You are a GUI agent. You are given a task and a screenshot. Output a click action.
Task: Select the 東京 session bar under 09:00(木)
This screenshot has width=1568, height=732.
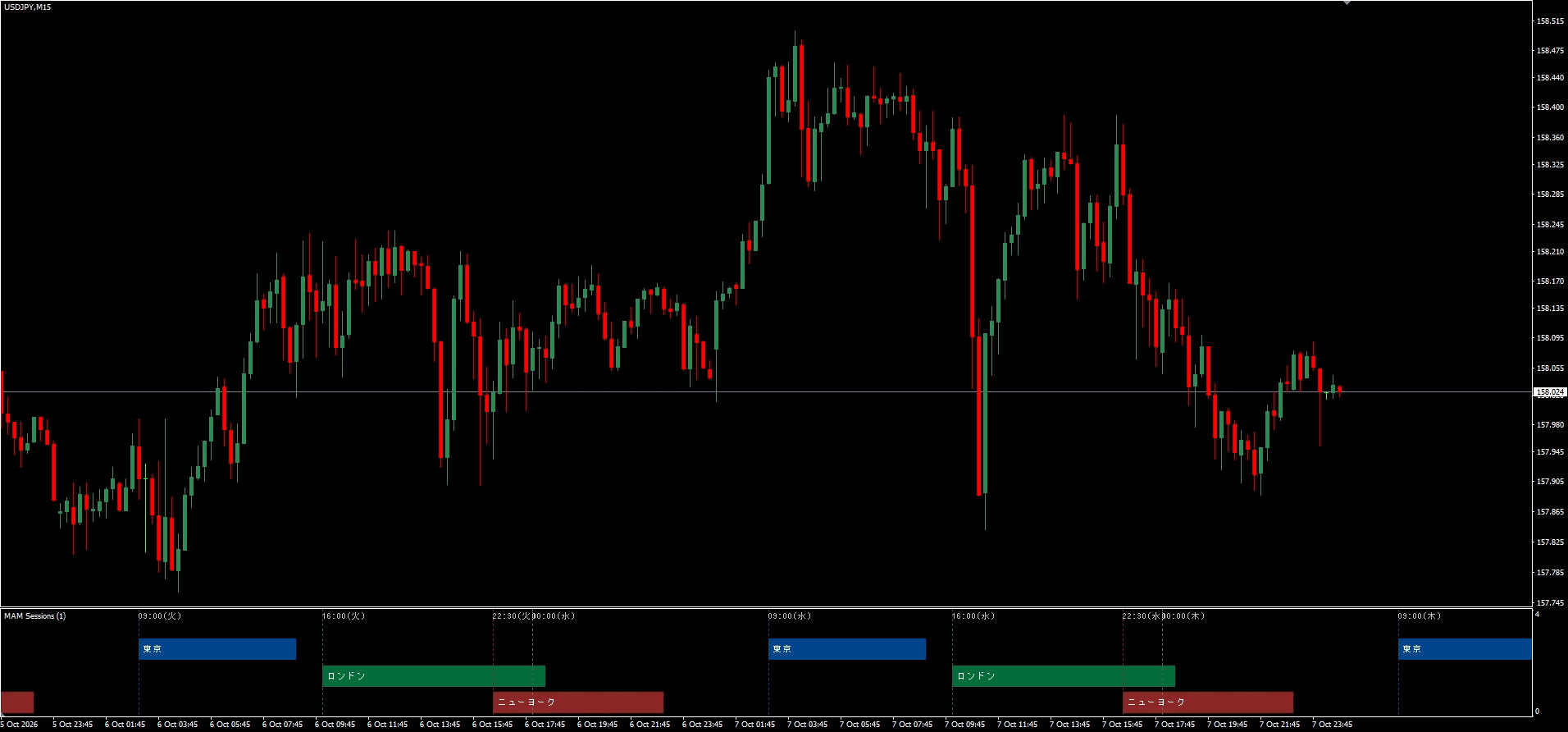pyautogui.click(x=1465, y=649)
